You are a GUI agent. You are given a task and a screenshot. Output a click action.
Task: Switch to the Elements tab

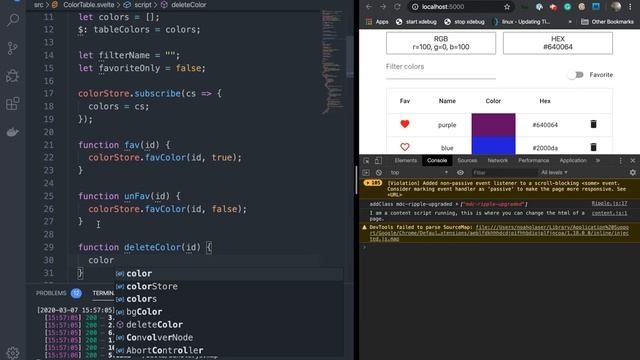tap(406, 161)
